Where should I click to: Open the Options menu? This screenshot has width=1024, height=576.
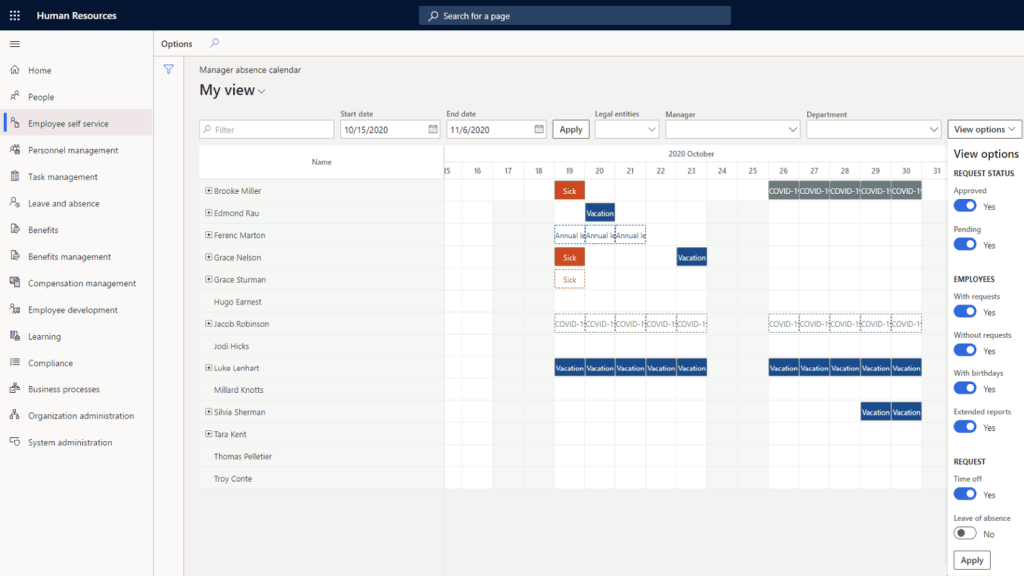(177, 44)
